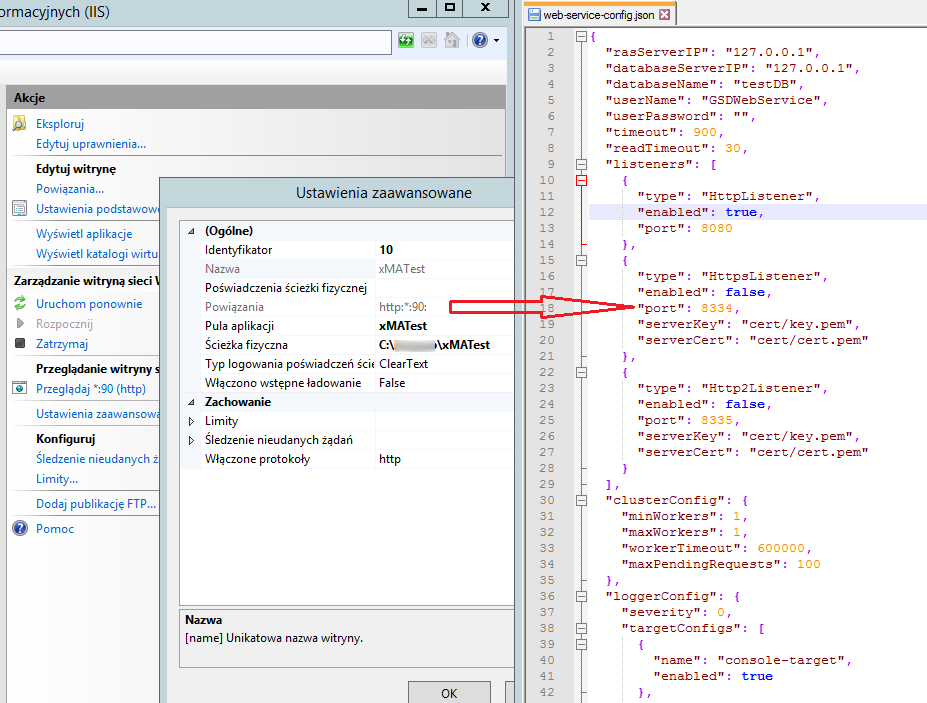
Task: Click the Zatrzymaj stop square icon
Action: click(x=20, y=343)
